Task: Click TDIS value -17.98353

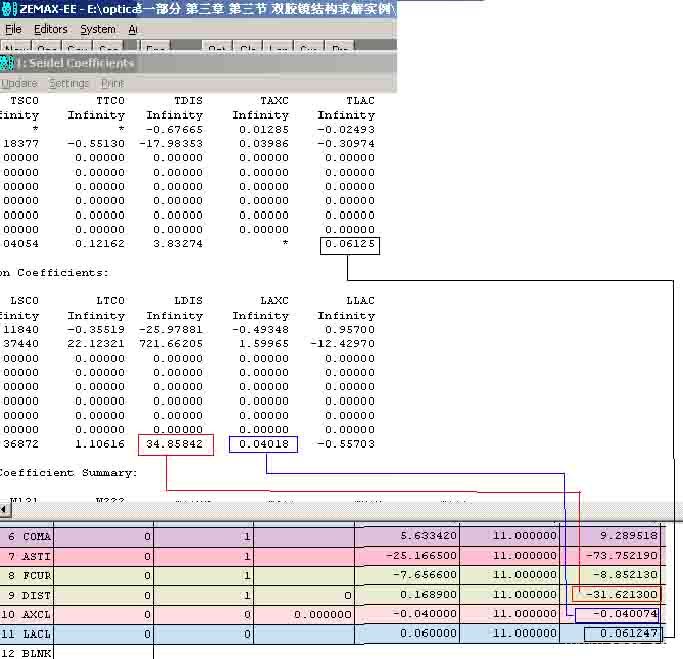Action: pyautogui.click(x=171, y=143)
